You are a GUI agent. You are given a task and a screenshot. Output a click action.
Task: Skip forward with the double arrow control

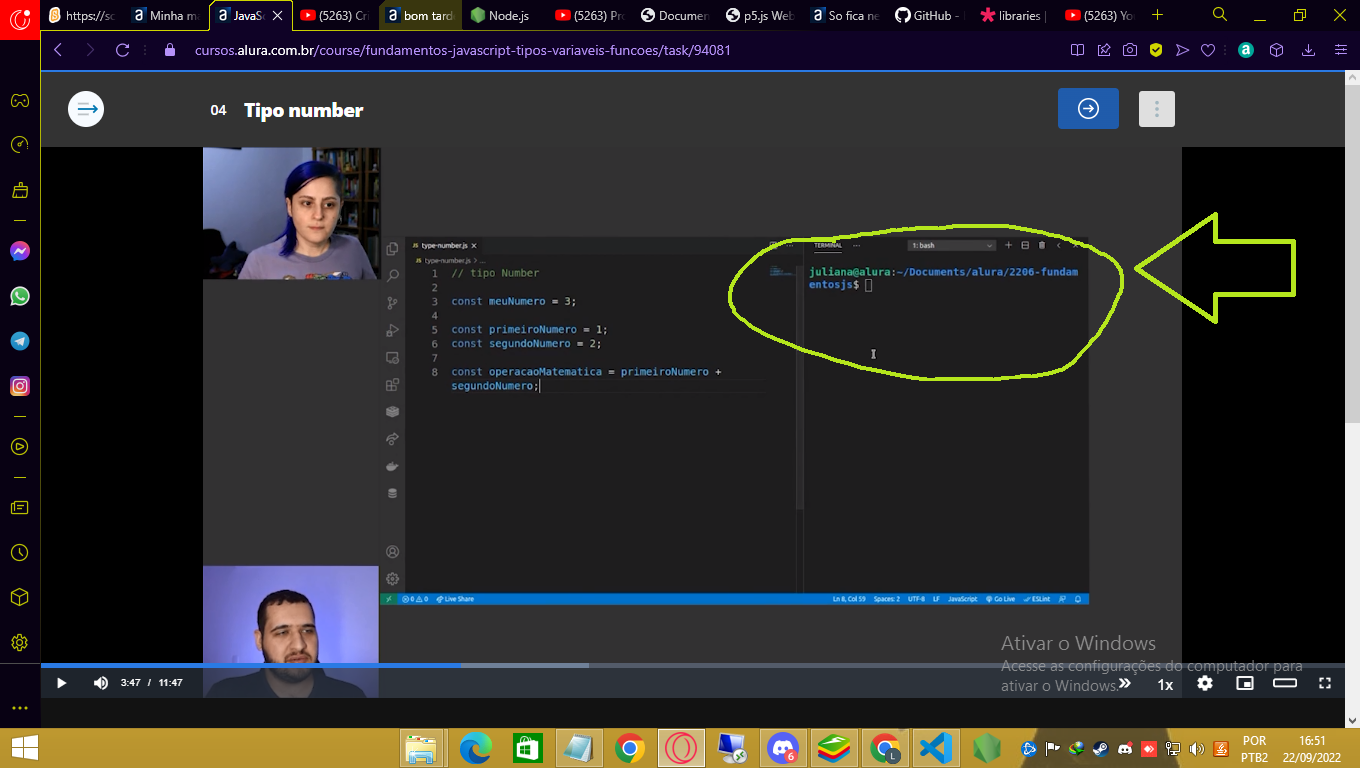(x=1124, y=683)
